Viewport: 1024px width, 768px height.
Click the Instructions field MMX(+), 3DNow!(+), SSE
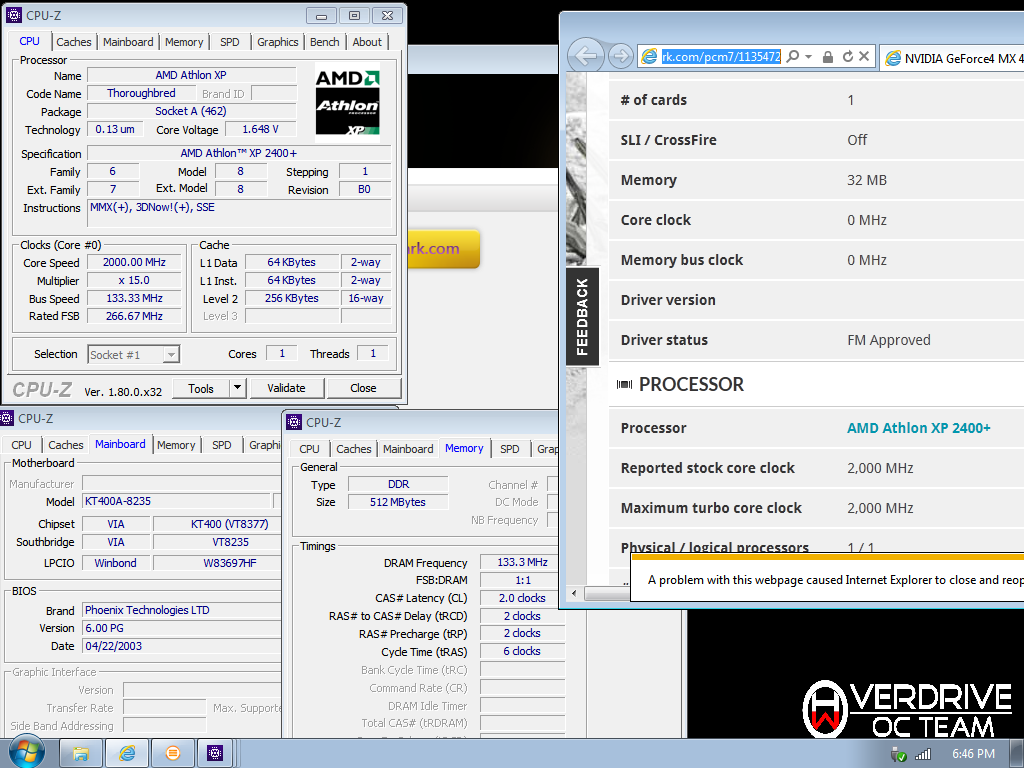pyautogui.click(x=239, y=214)
